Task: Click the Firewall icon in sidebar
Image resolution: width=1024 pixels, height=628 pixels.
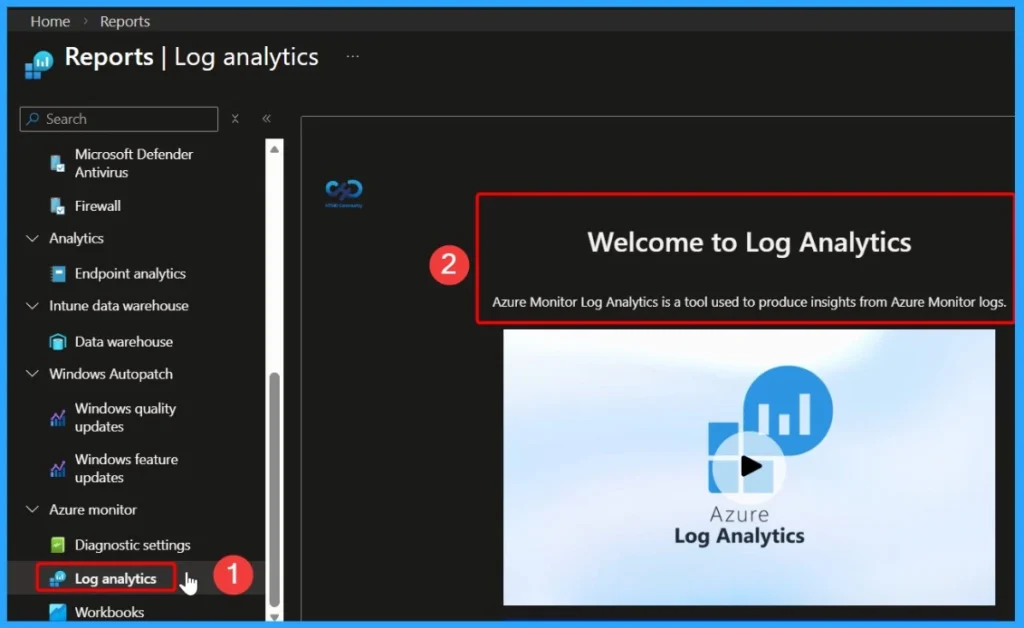Action: tap(57, 206)
